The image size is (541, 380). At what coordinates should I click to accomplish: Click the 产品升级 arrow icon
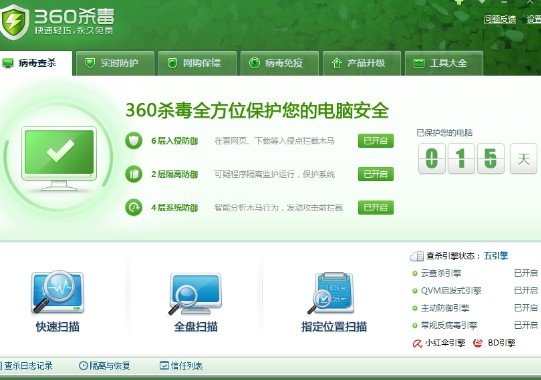click(336, 63)
